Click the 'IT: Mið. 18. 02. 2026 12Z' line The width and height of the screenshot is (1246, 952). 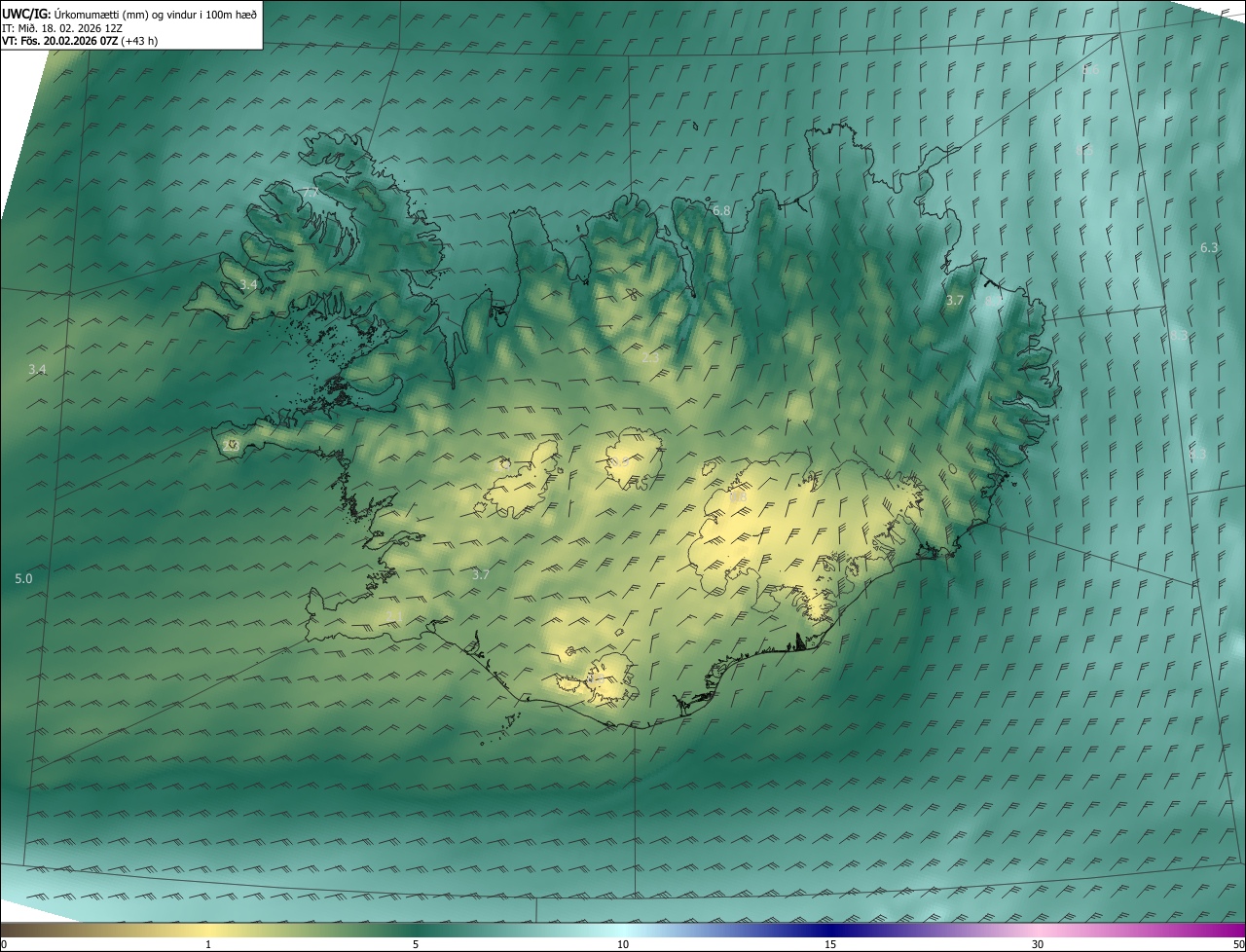point(62,28)
